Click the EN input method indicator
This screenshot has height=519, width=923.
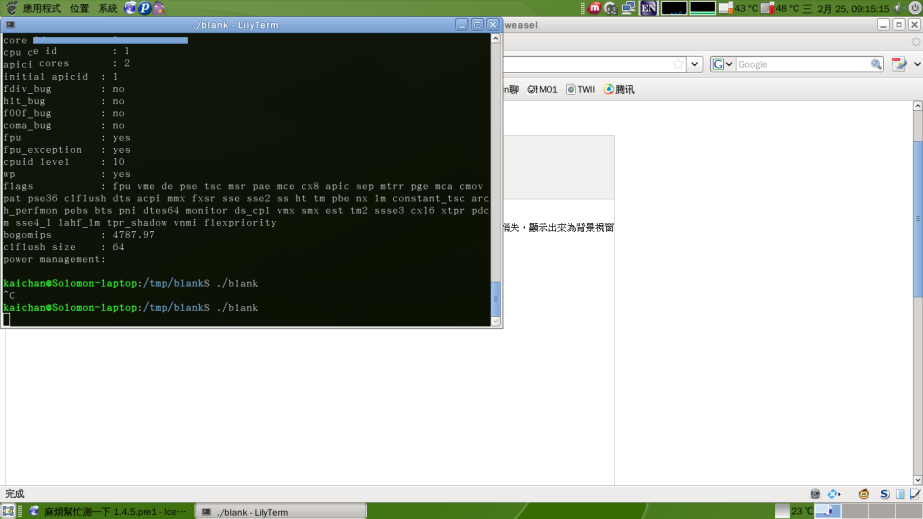[x=648, y=8]
